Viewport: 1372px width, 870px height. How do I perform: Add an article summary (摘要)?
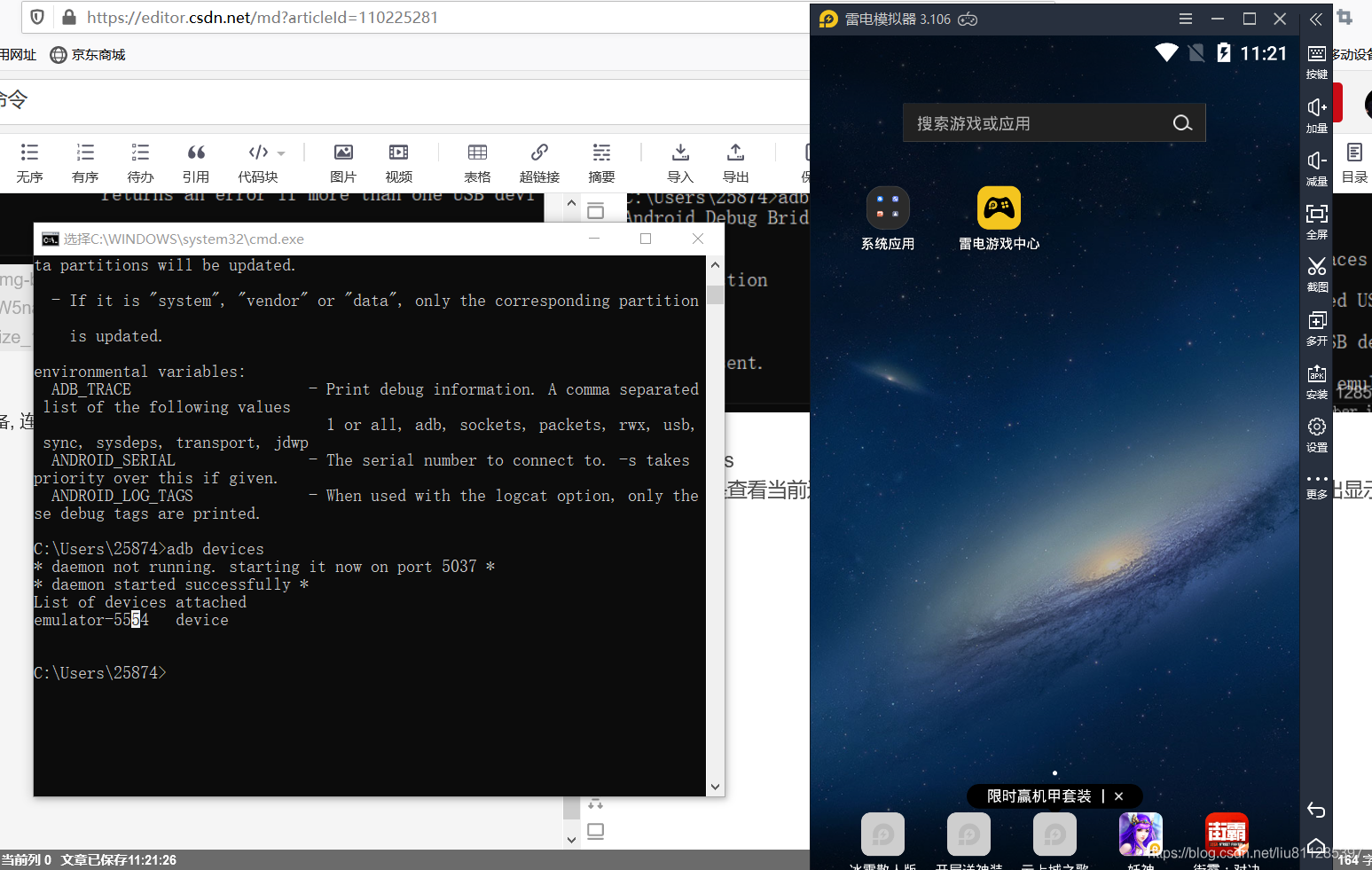(601, 162)
